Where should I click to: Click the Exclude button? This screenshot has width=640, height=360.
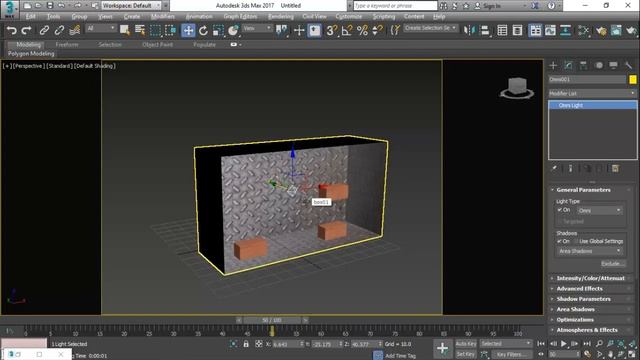point(613,264)
